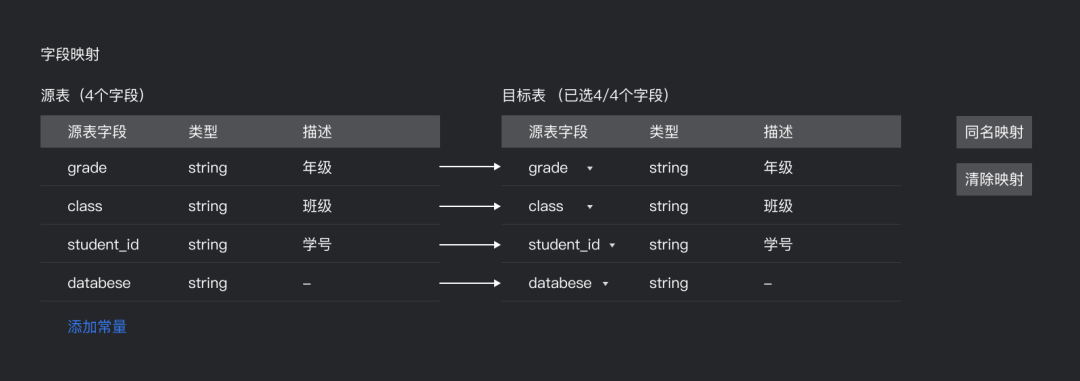
Task: Select the source table grade row
Action: tap(240, 167)
